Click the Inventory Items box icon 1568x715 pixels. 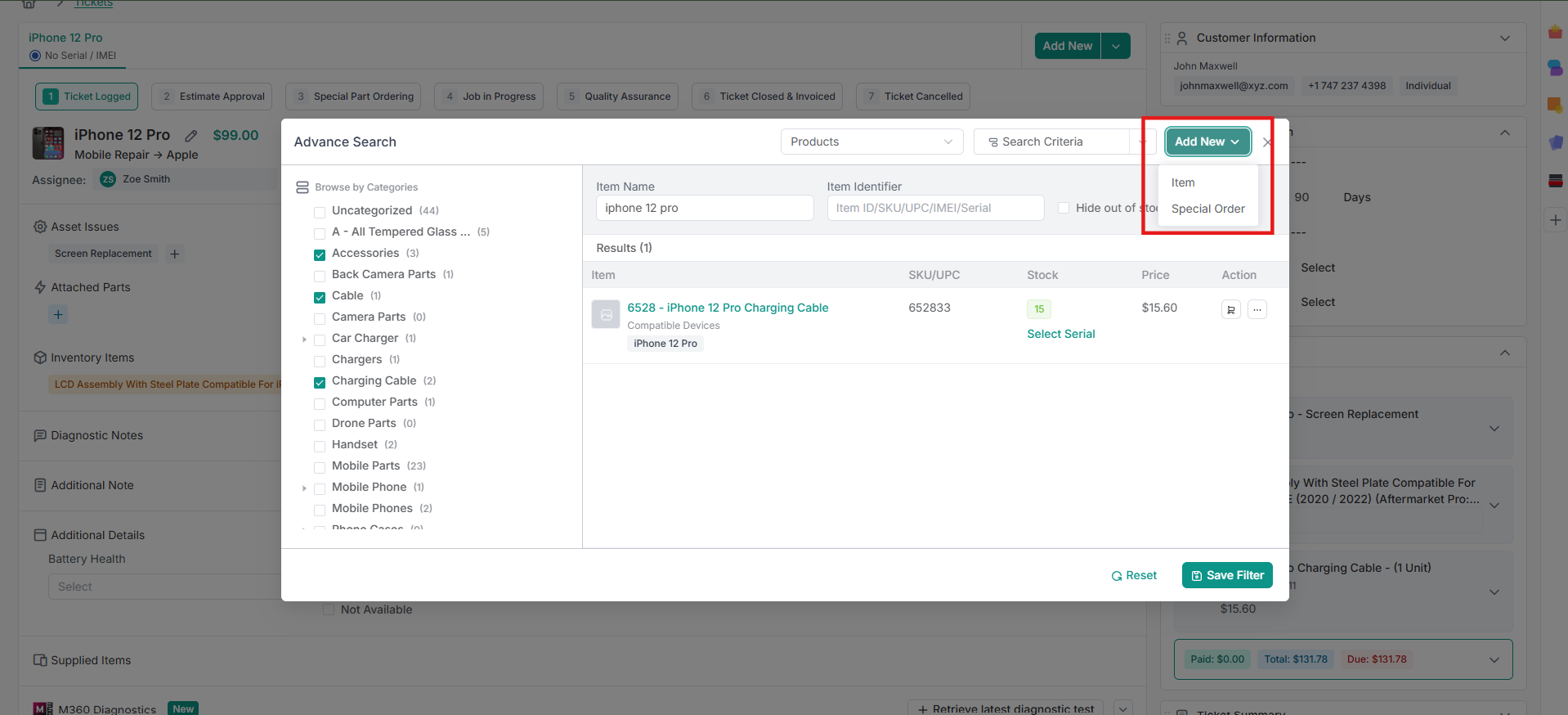[x=40, y=357]
